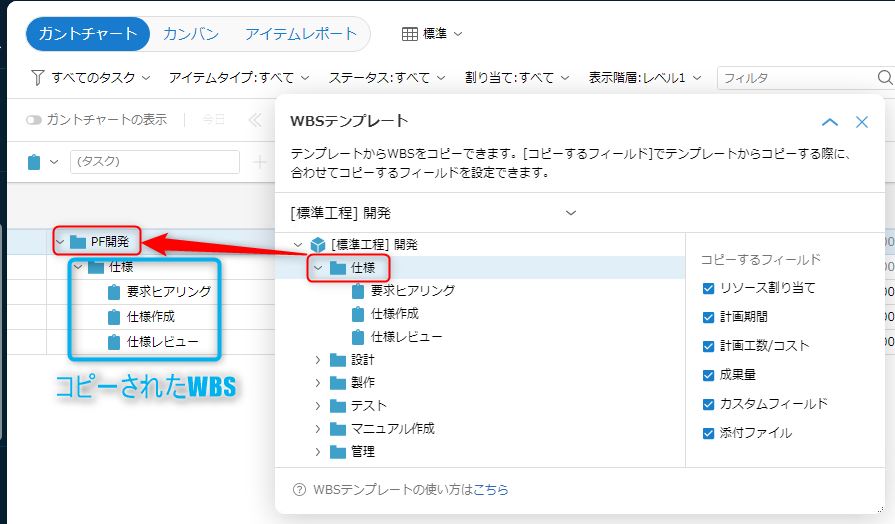Screen dimensions: 895x524
Task: Collapse the 仕様 folder in the template tree
Action: (x=318, y=268)
